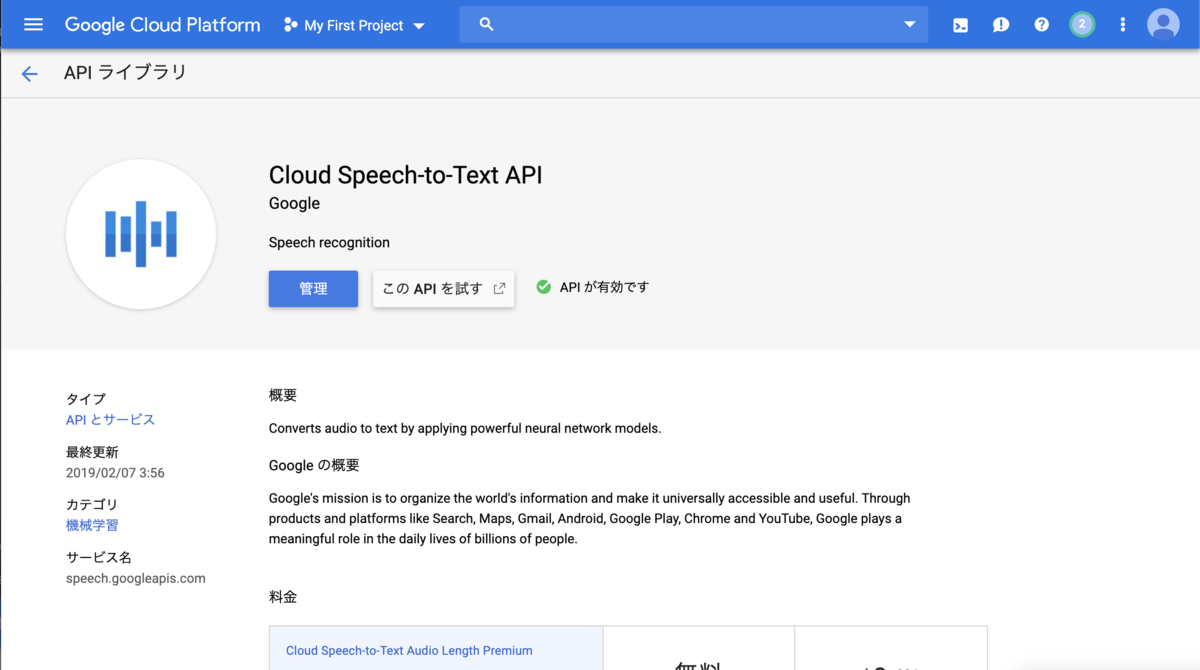Open the three-dot settings menu
This screenshot has height=670, width=1200.
tap(1123, 25)
